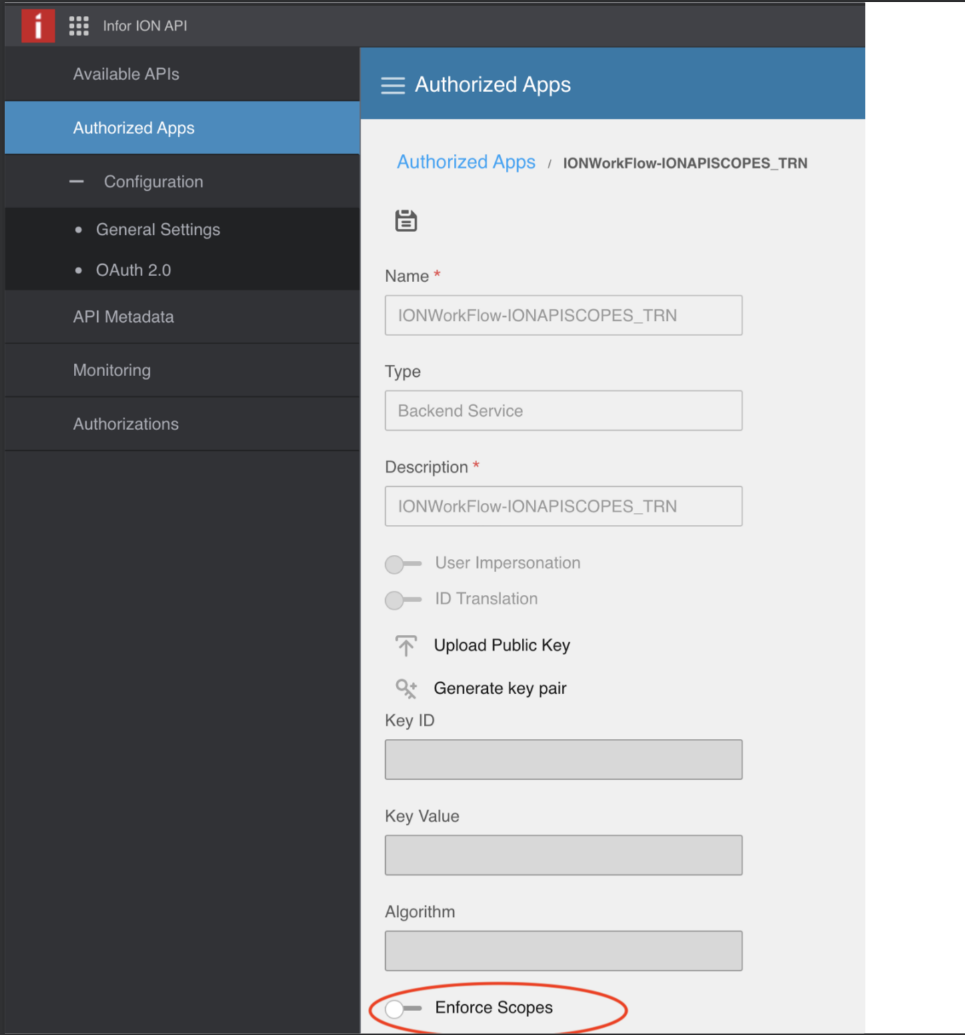Click the red Infor logo icon

pyautogui.click(x=38, y=25)
